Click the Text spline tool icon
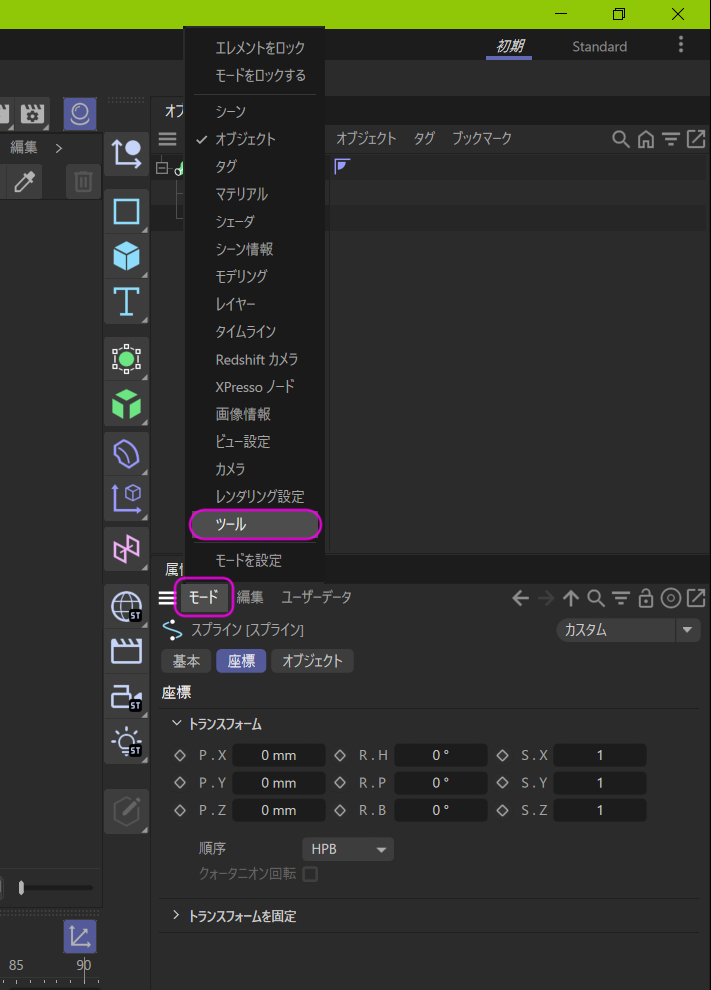This screenshot has width=711, height=990. coord(126,300)
